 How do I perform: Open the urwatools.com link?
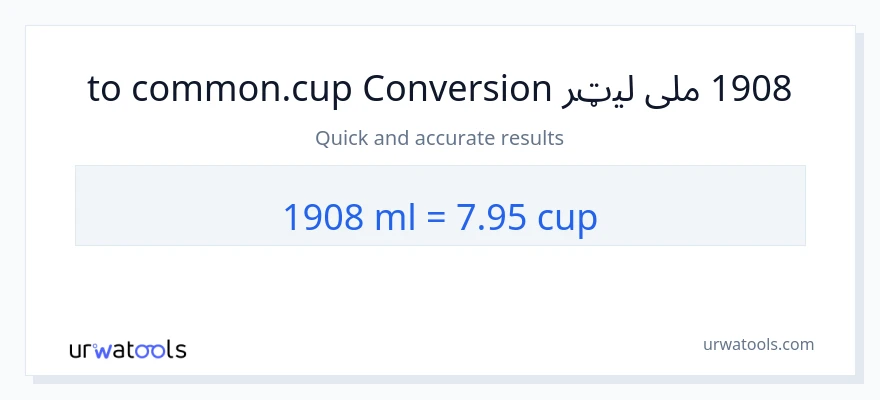(758, 344)
